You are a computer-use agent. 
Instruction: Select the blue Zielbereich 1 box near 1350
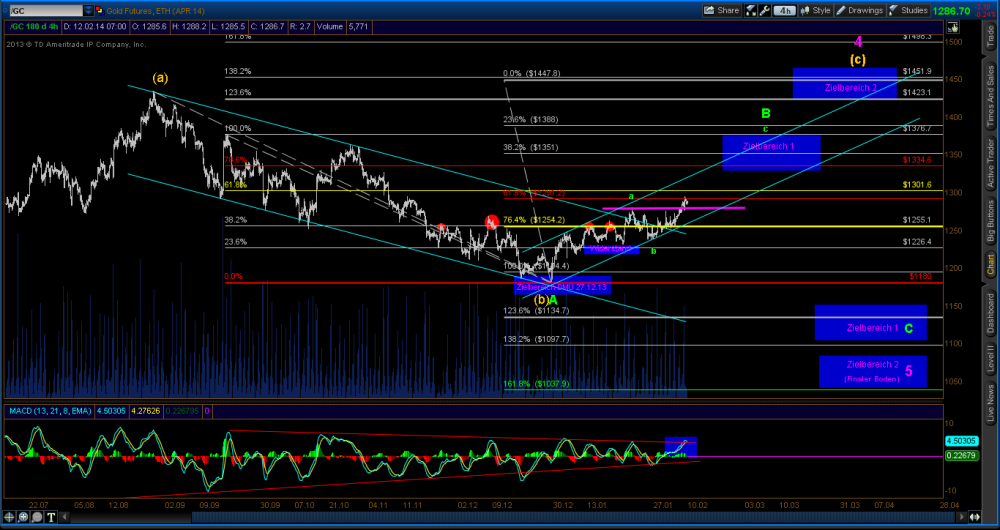point(771,152)
